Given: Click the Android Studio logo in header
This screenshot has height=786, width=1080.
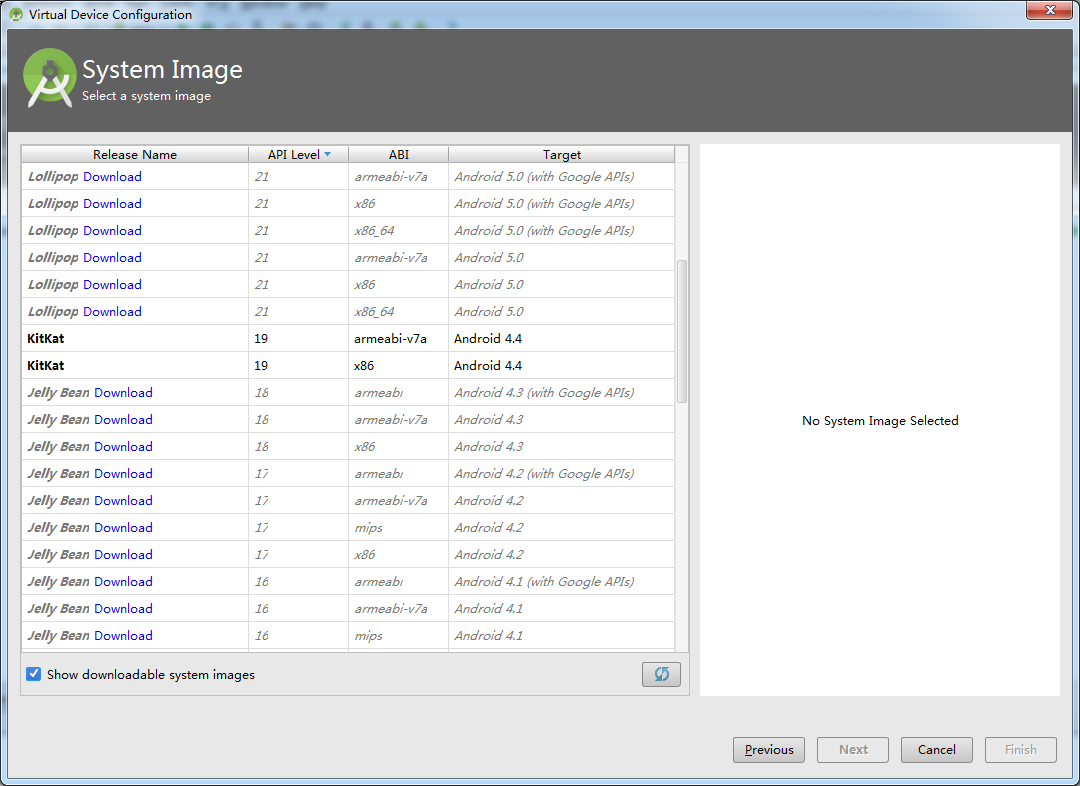Looking at the screenshot, I should [x=50, y=78].
